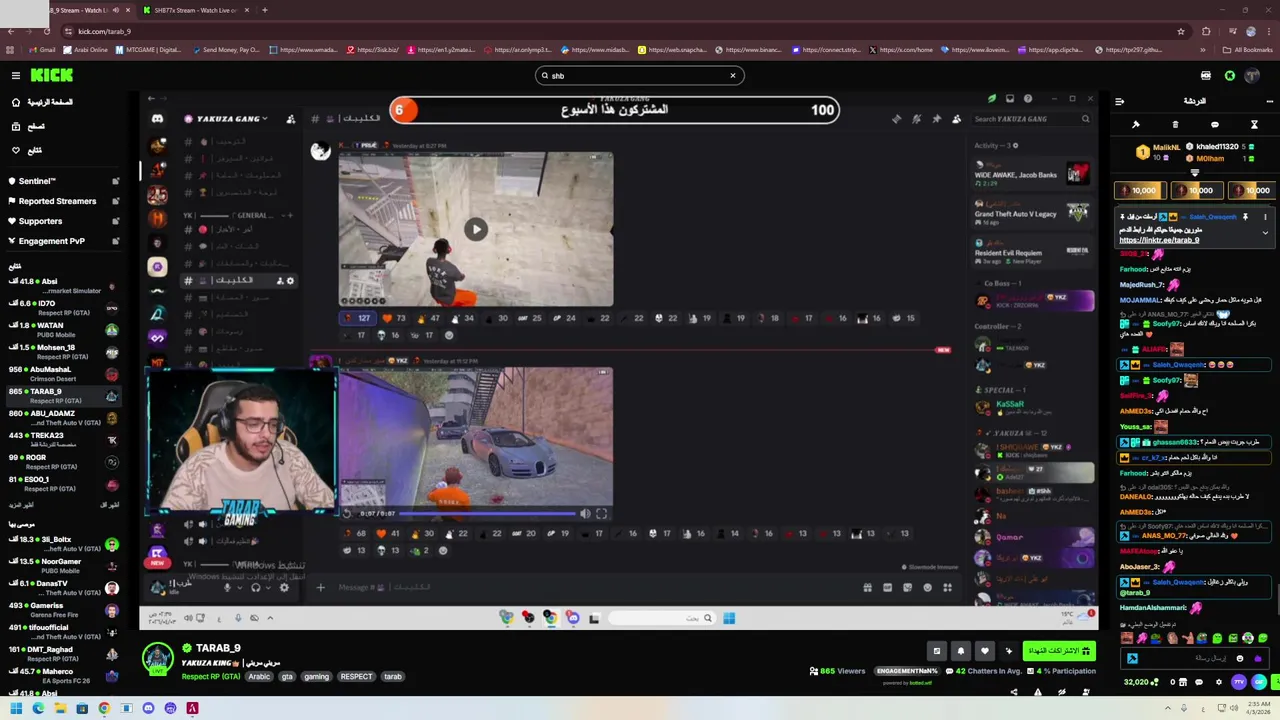The image size is (1280, 720).
Task: Click the GIF button below chat
Action: click(1259, 682)
